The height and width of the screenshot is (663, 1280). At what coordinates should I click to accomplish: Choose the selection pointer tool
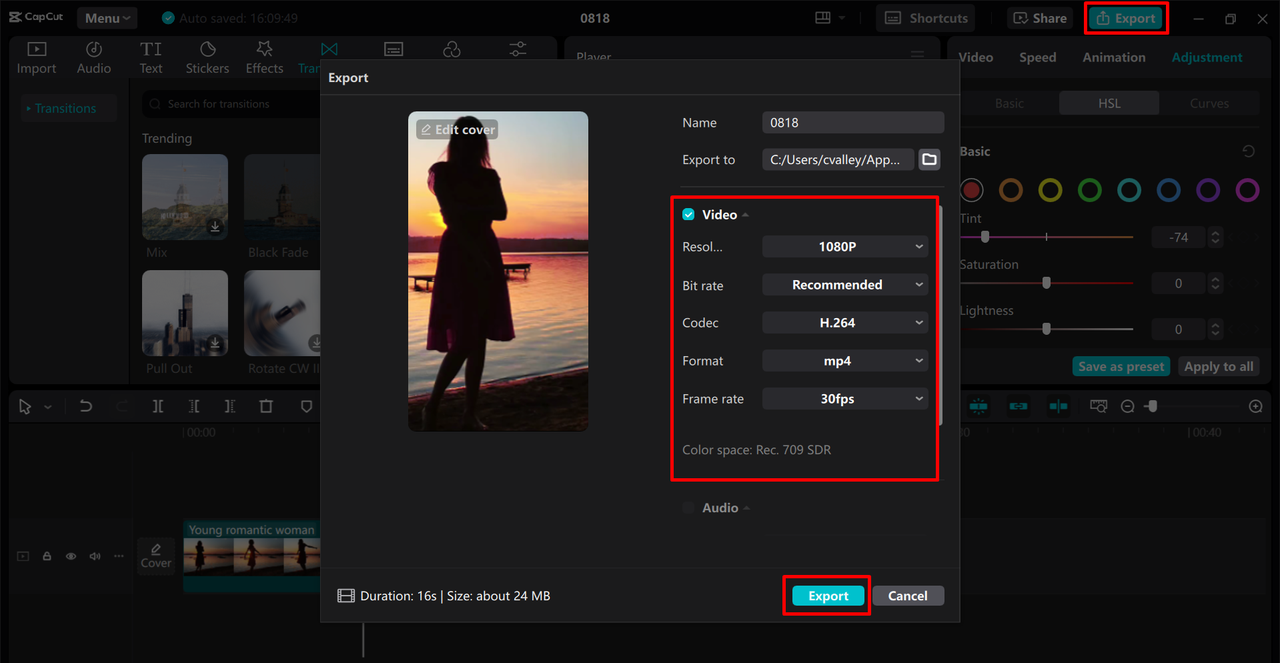click(25, 407)
